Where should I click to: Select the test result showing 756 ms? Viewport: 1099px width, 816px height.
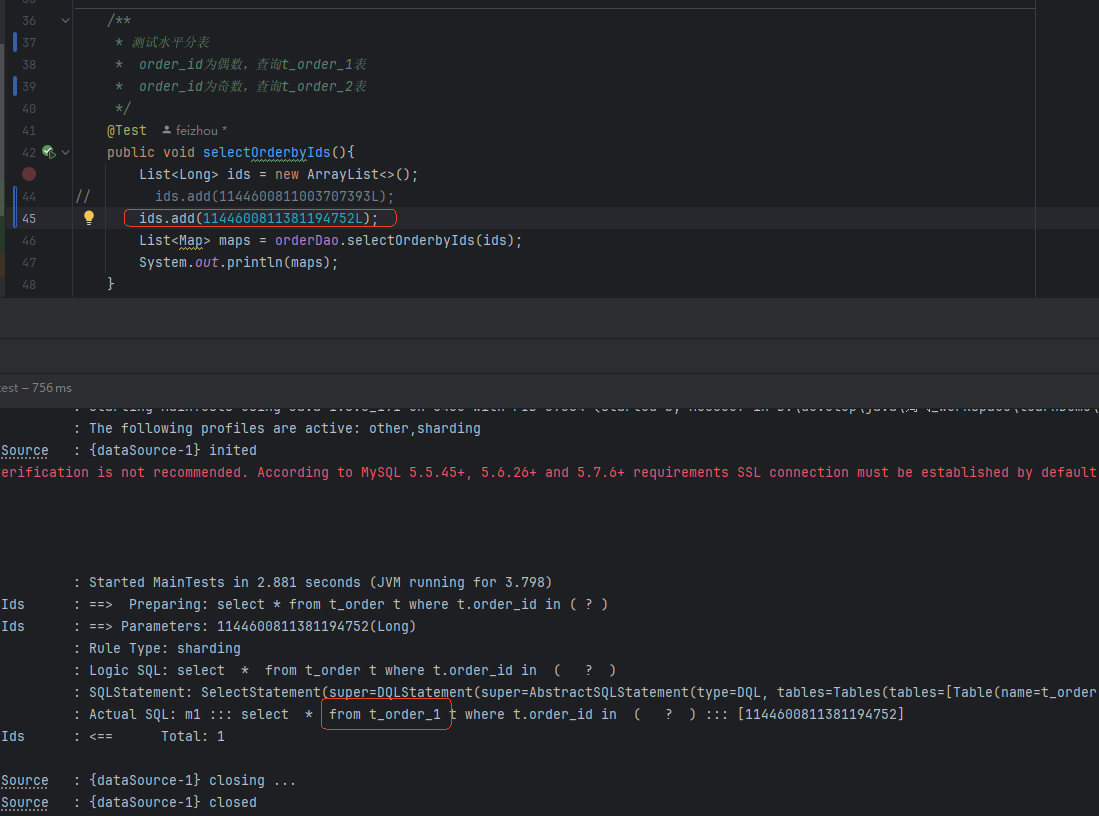point(36,388)
